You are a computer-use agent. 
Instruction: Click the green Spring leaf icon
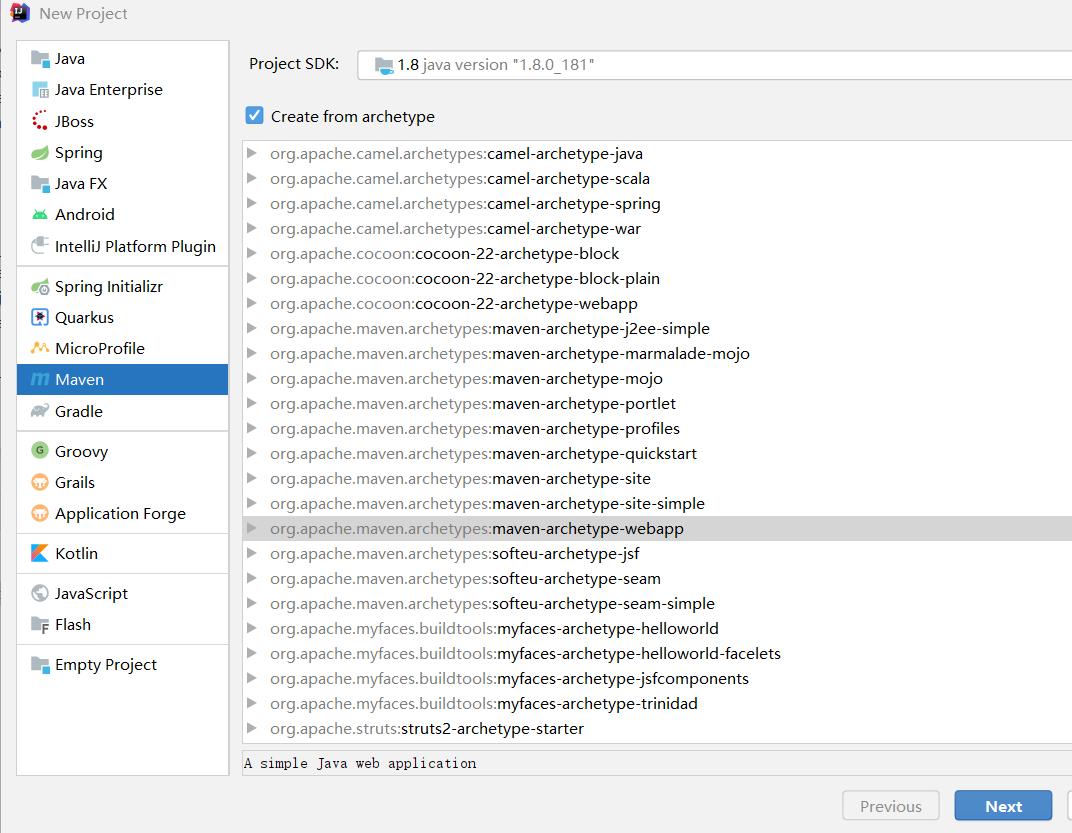(x=40, y=153)
